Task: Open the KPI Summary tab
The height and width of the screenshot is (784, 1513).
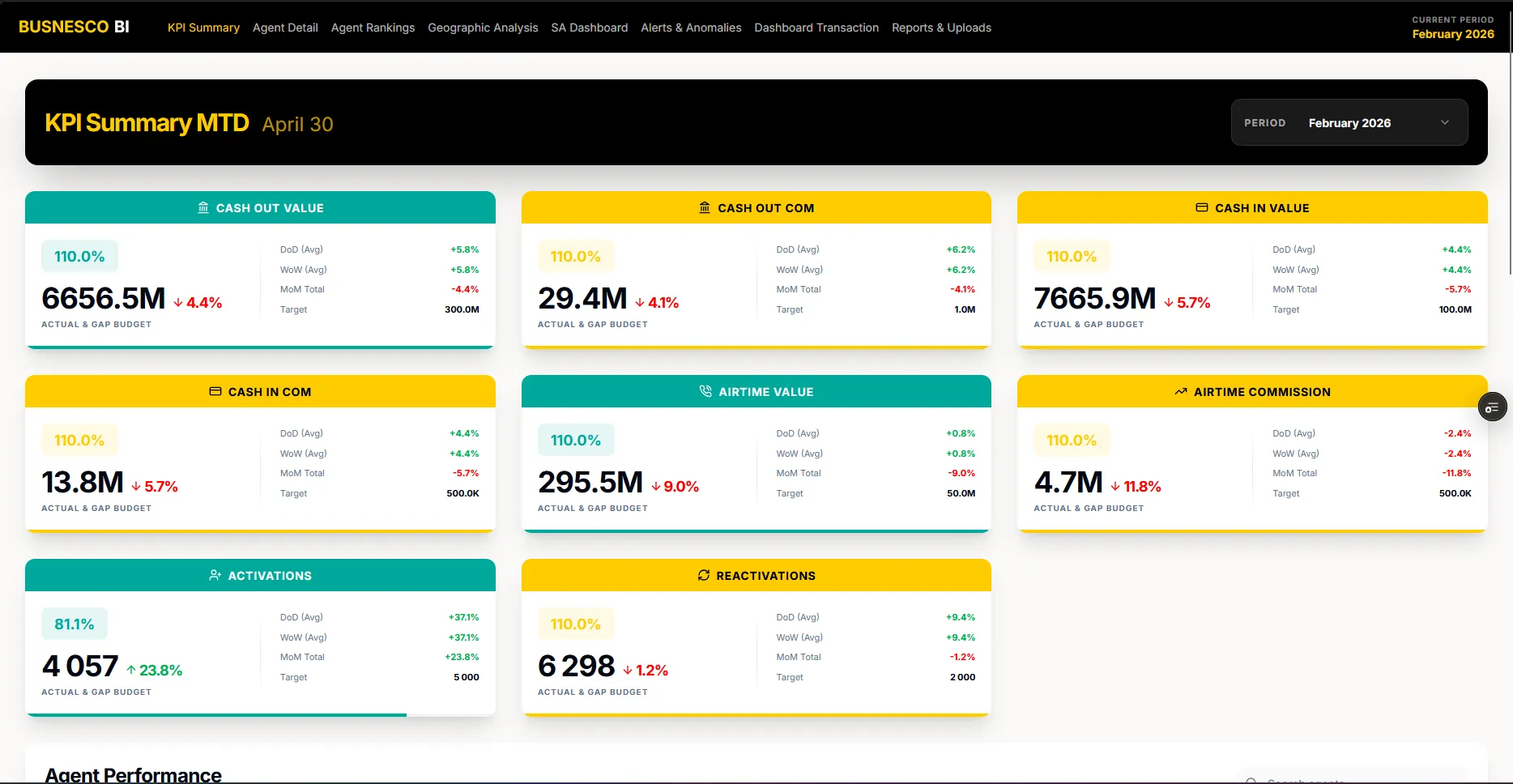Action: point(203,28)
